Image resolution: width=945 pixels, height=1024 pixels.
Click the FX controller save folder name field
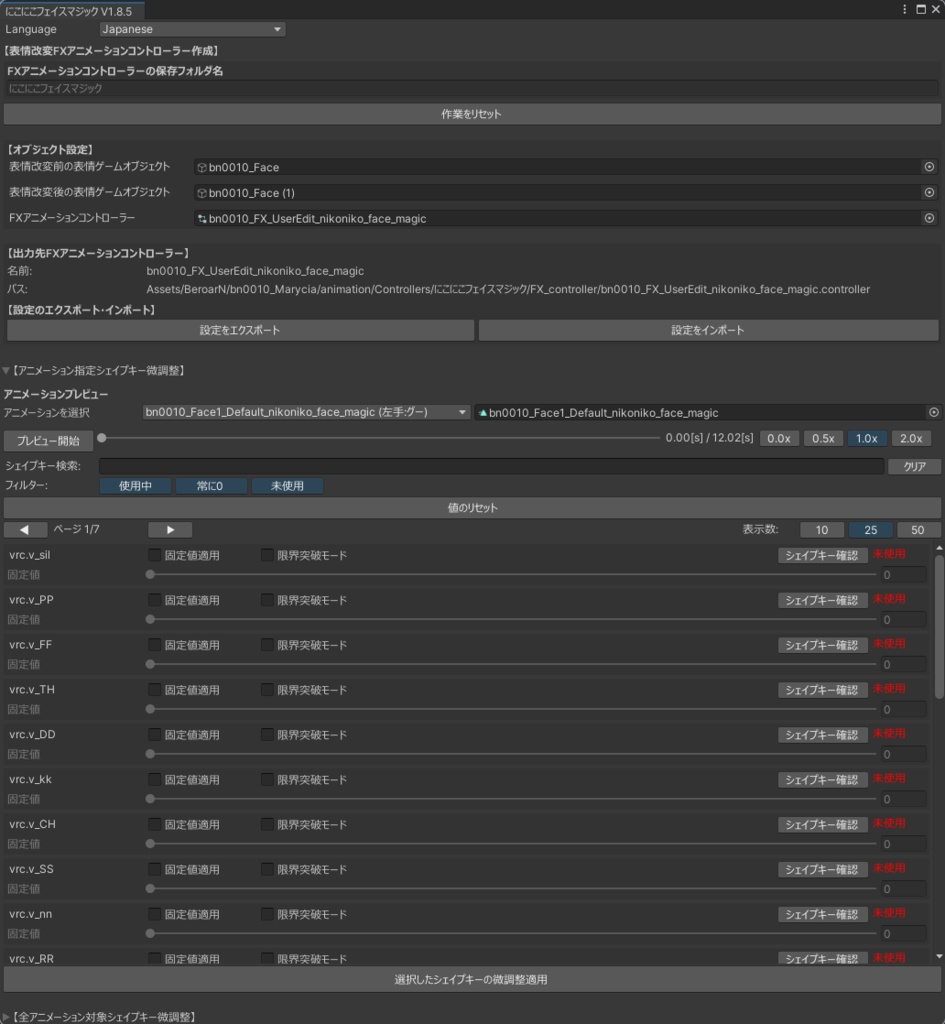(472, 88)
